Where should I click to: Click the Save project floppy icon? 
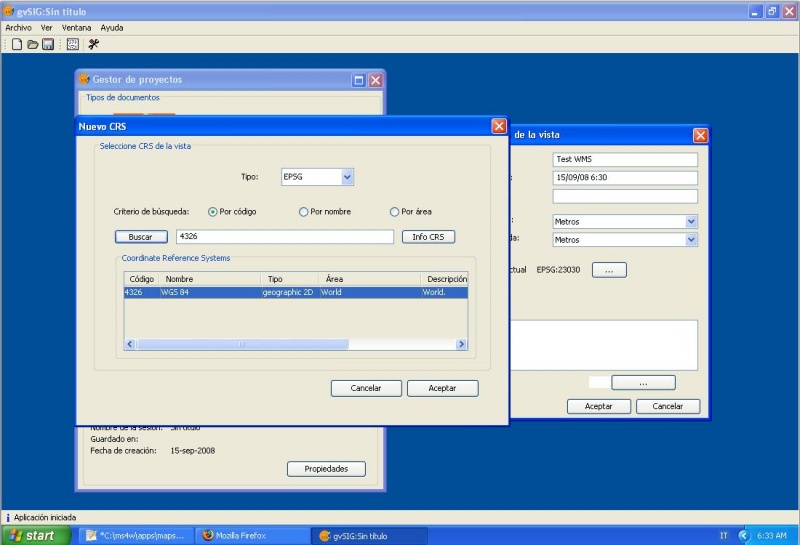(x=47, y=44)
